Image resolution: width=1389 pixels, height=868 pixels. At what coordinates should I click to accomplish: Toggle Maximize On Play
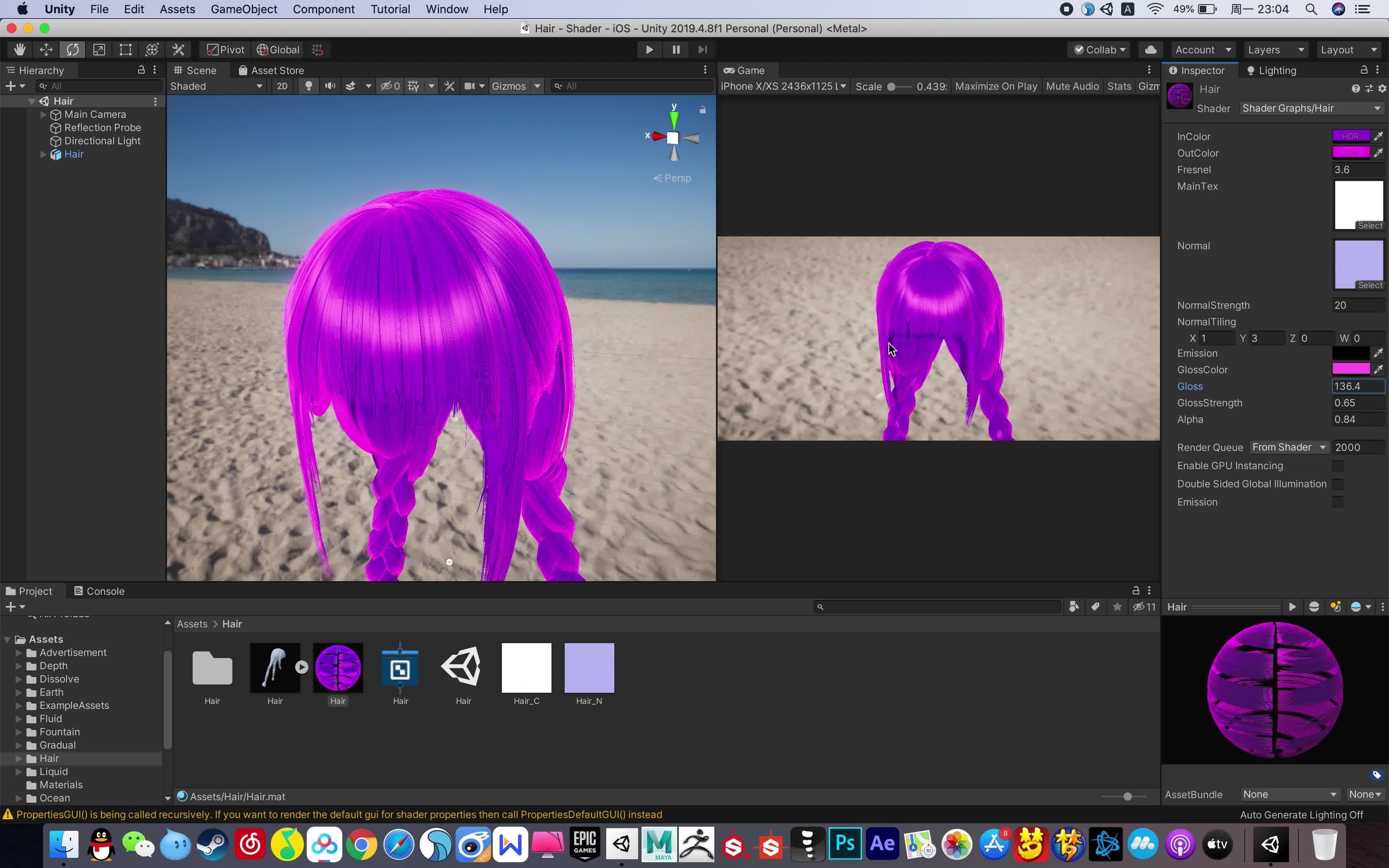(x=996, y=86)
